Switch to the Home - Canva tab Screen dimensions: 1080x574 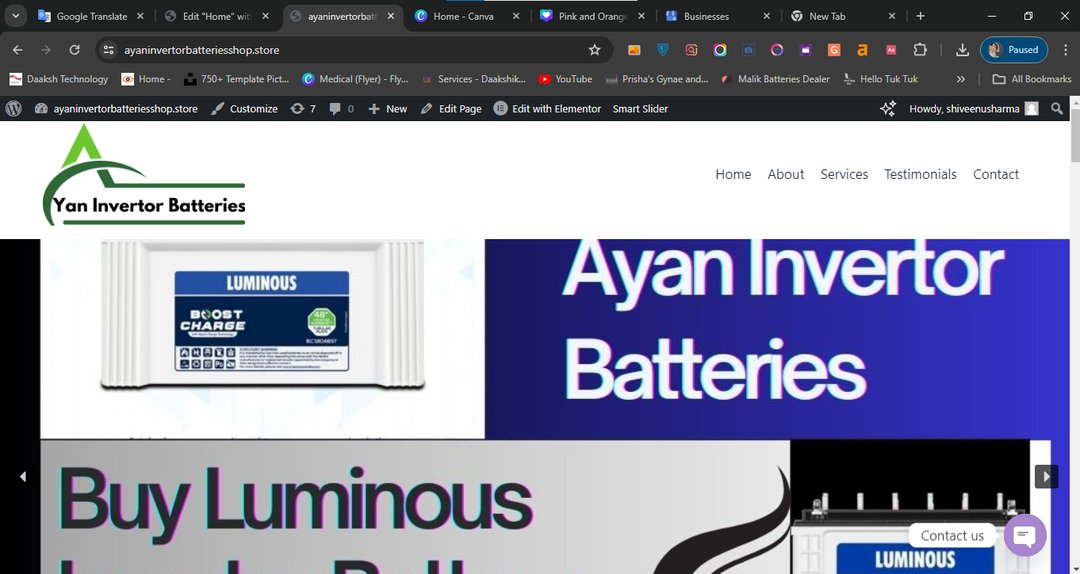point(462,16)
